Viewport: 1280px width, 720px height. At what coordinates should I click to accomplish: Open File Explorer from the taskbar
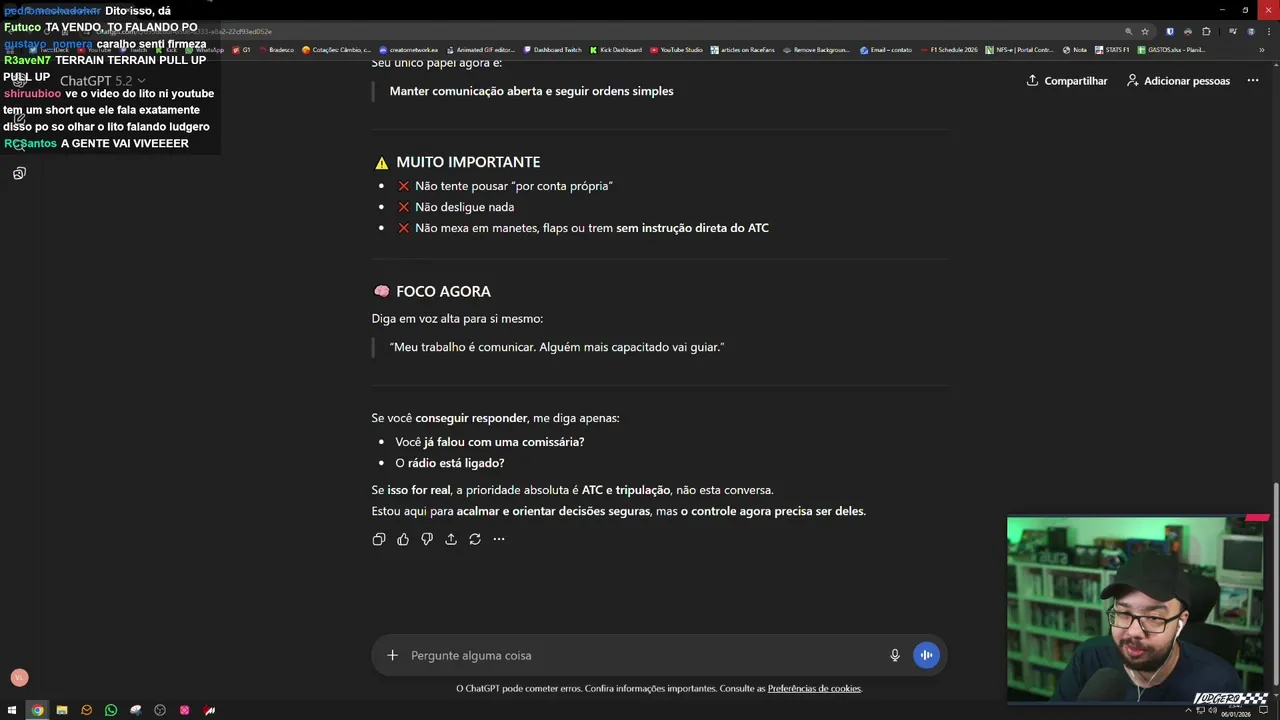click(x=62, y=710)
